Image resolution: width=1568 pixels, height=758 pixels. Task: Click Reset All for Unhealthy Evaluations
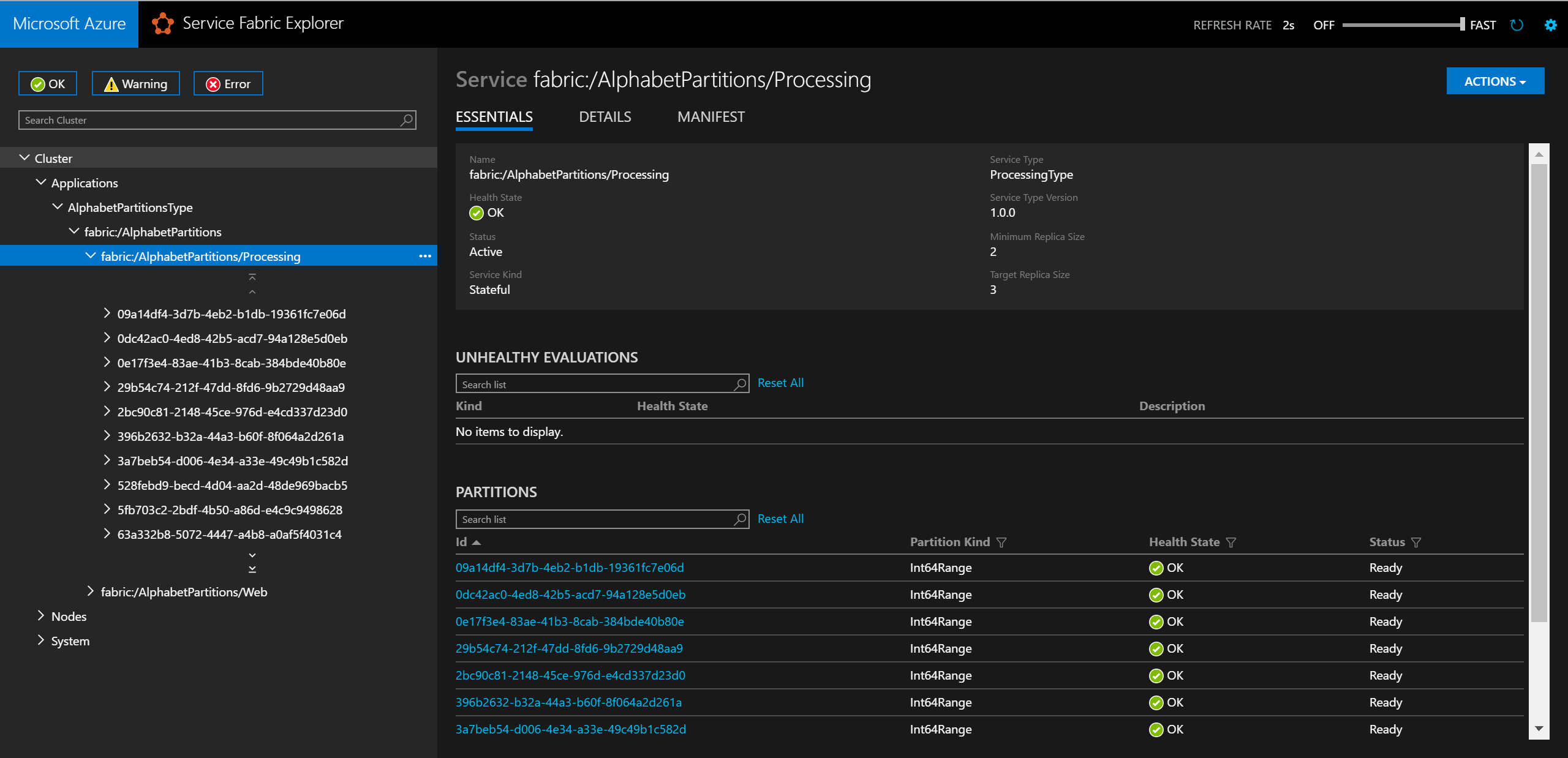[779, 382]
